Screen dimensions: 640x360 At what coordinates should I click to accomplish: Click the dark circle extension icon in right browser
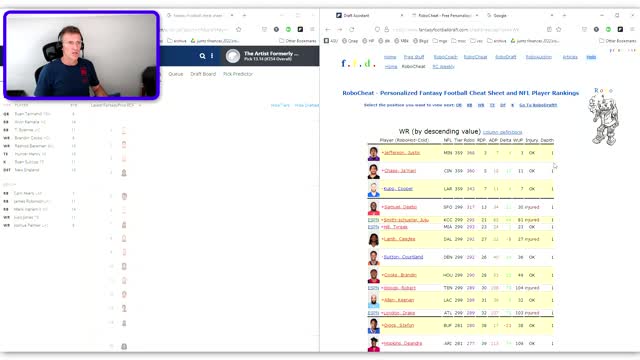coord(596,29)
